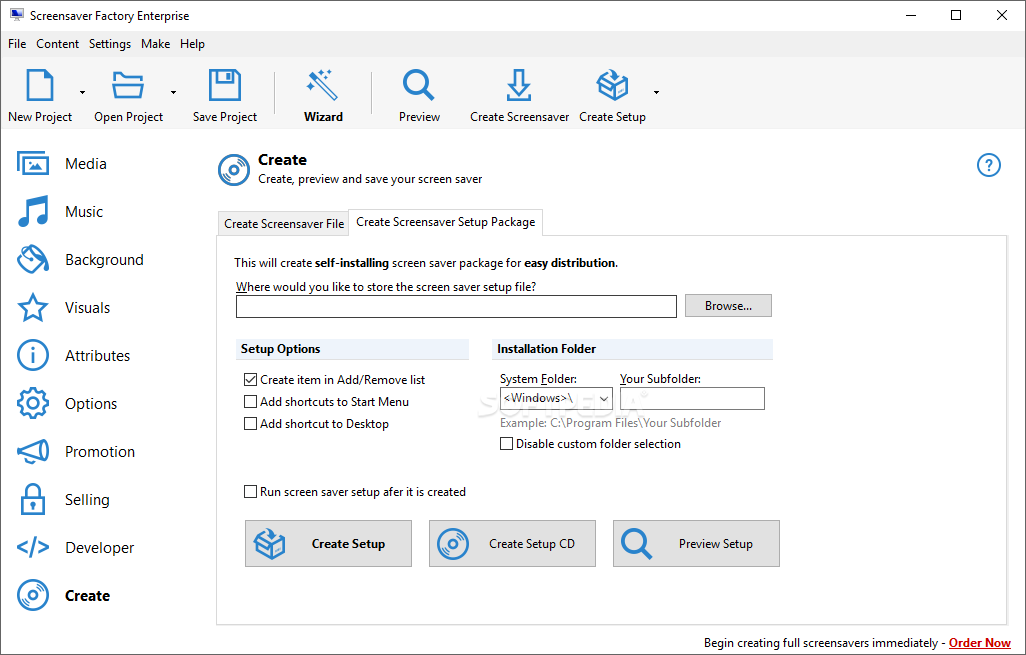The height and width of the screenshot is (655, 1026).
Task: Click the Open Project folder icon
Action: (128, 85)
